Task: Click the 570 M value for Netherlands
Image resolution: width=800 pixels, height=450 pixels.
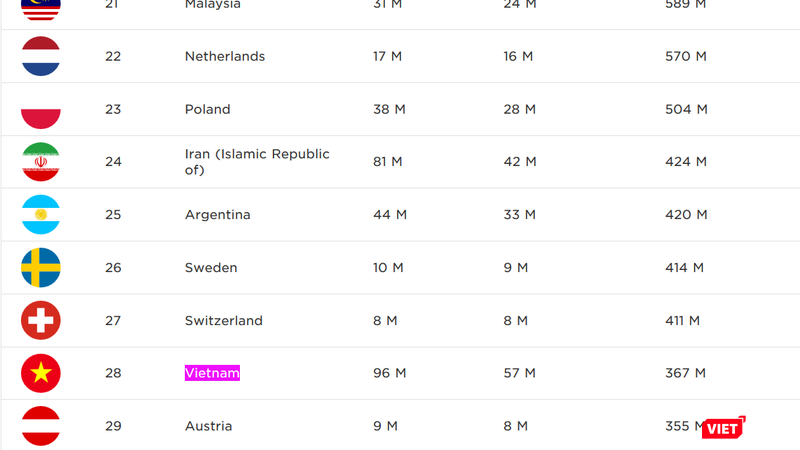Action: tap(686, 57)
